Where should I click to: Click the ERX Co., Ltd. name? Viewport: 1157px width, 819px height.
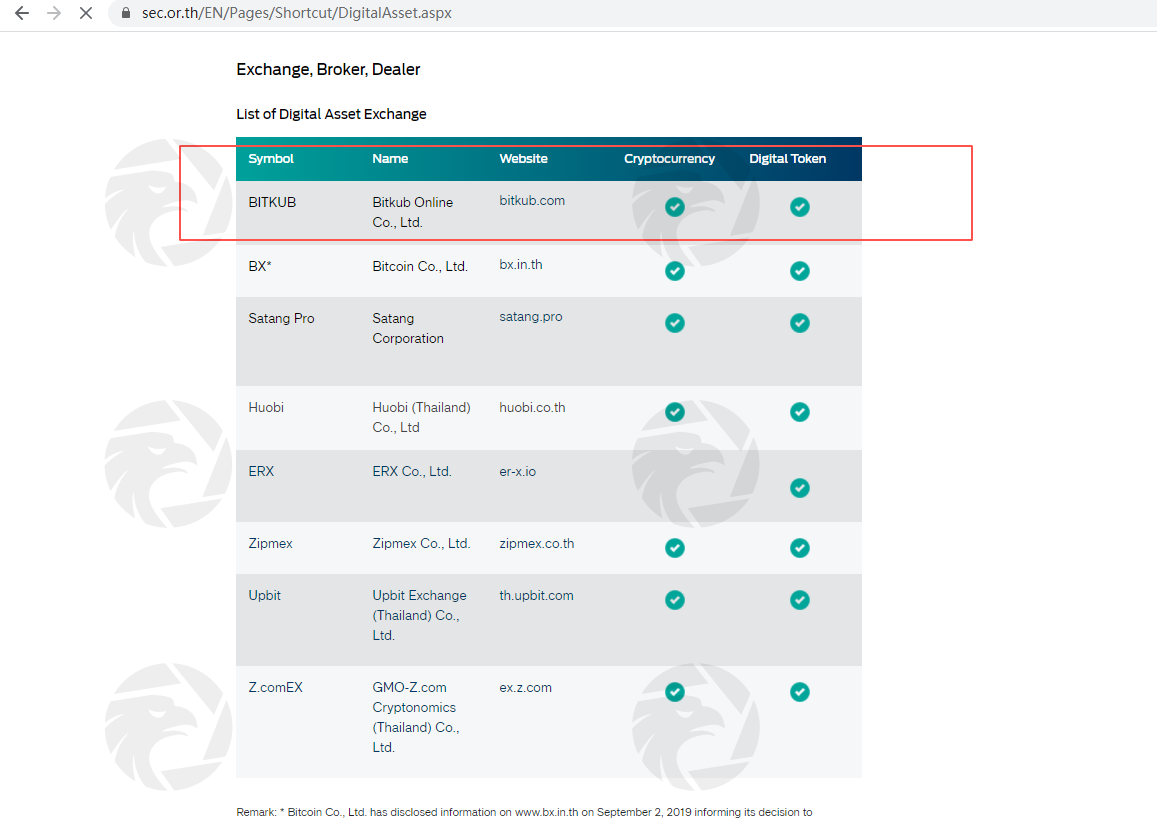[412, 471]
